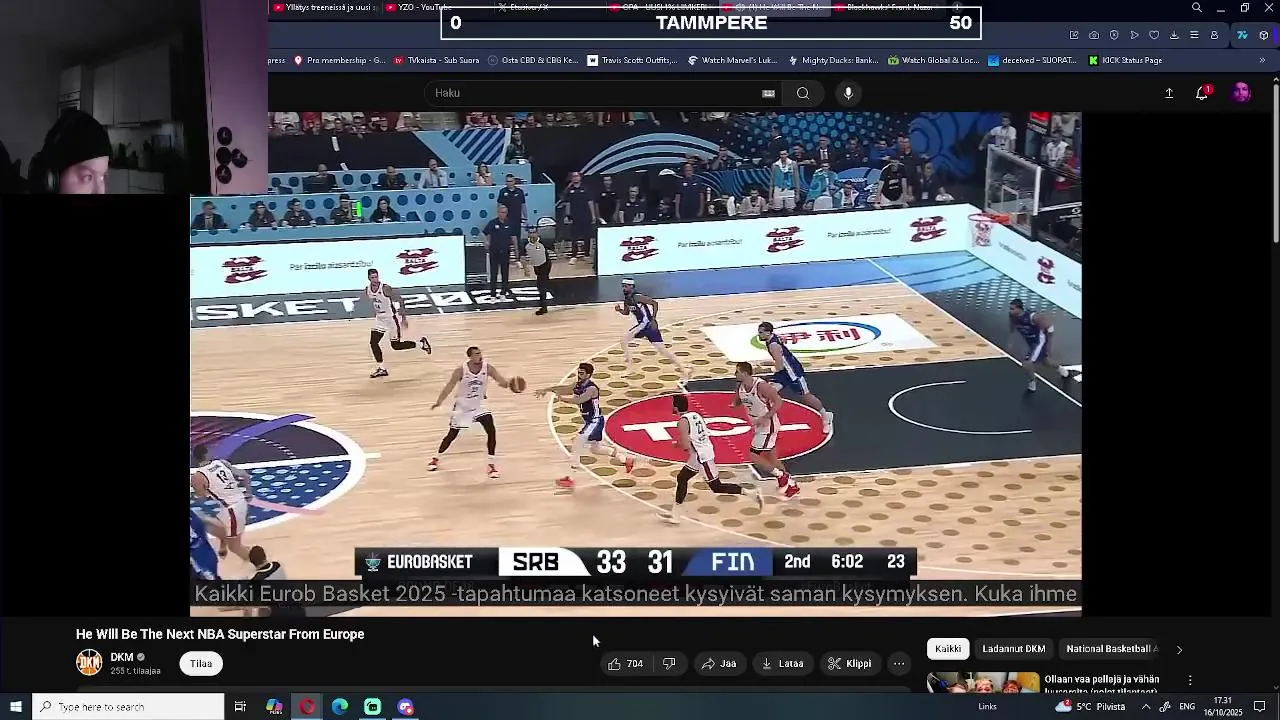Click the cube extensions icon in Opera

point(1264,35)
